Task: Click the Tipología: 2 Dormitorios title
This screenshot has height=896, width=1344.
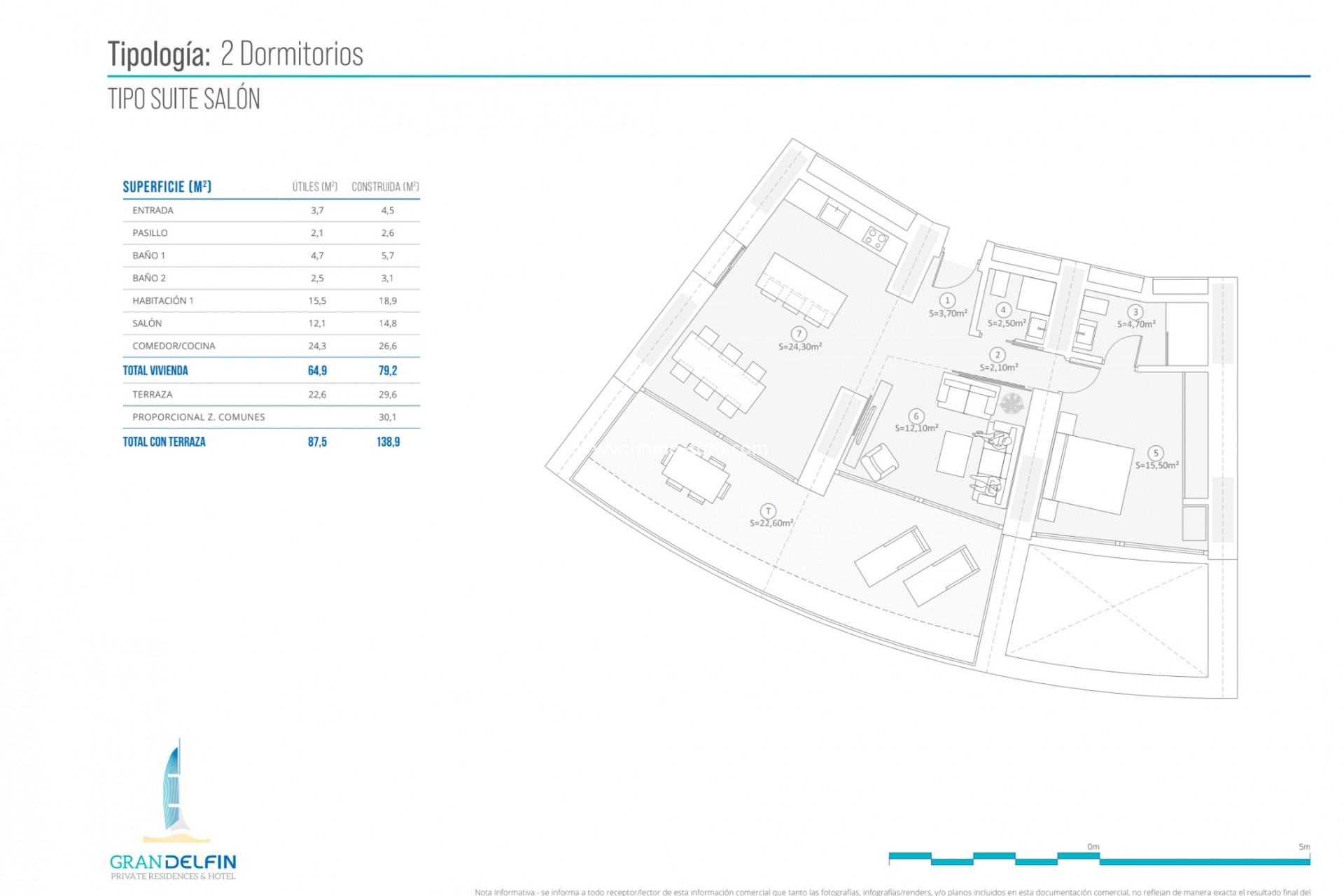Action: [236, 54]
